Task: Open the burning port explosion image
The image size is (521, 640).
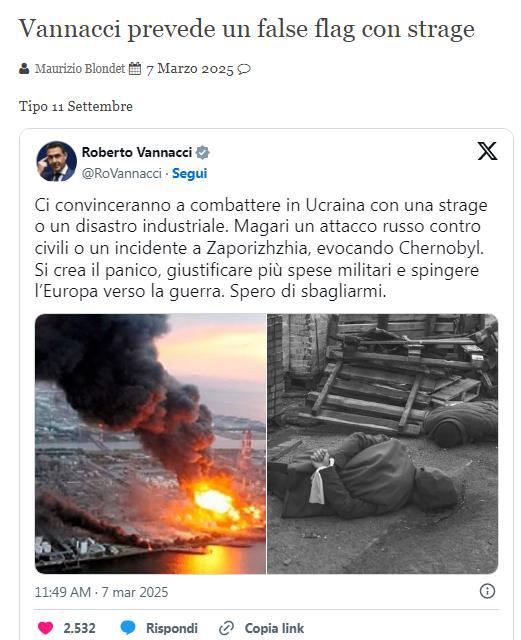Action: point(150,444)
